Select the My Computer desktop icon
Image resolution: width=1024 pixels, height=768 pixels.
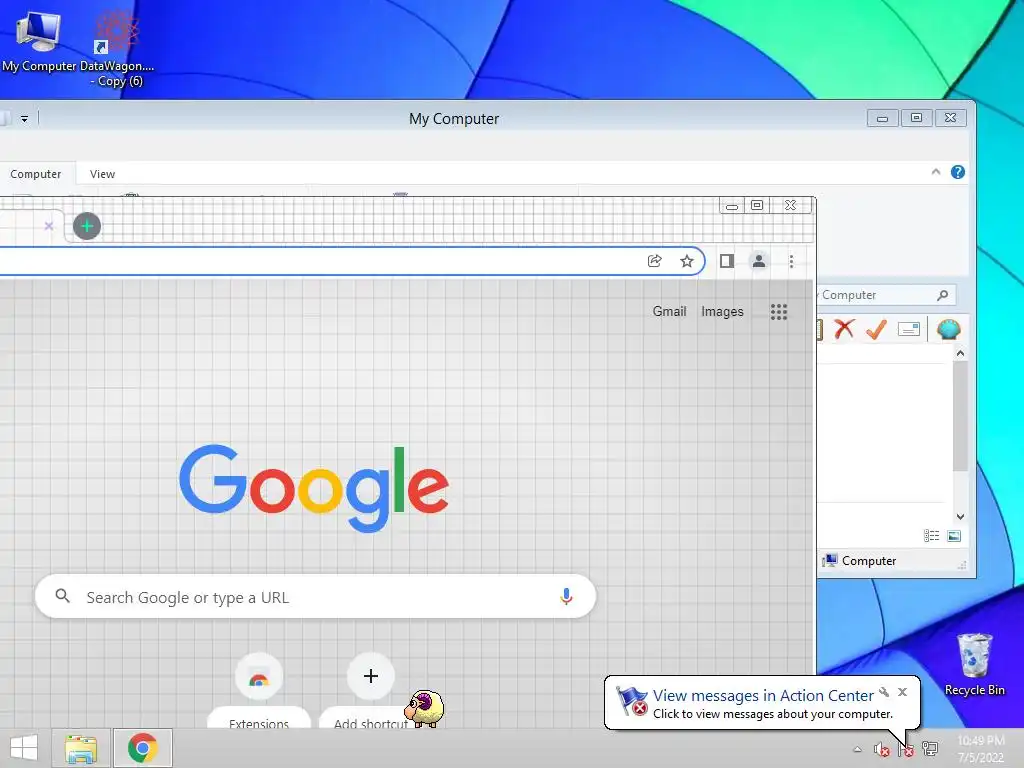39,41
